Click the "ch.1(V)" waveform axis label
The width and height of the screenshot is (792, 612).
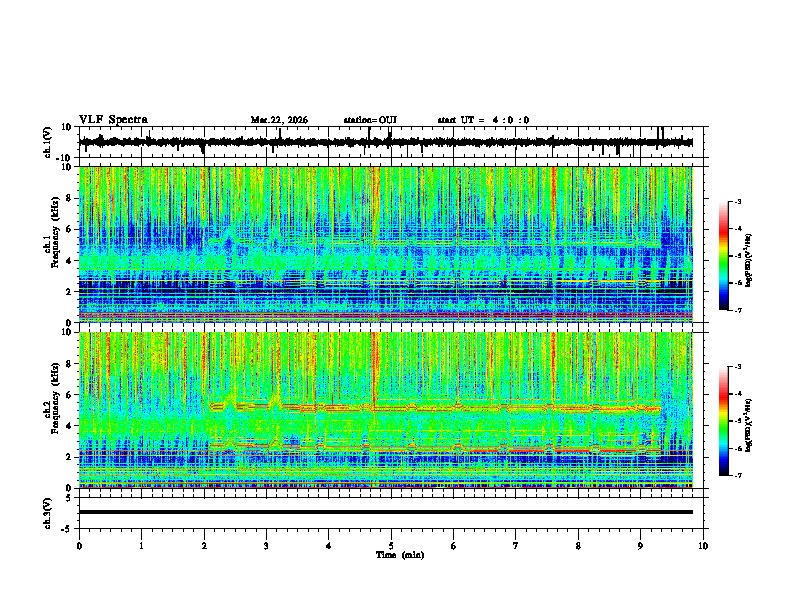coord(48,142)
